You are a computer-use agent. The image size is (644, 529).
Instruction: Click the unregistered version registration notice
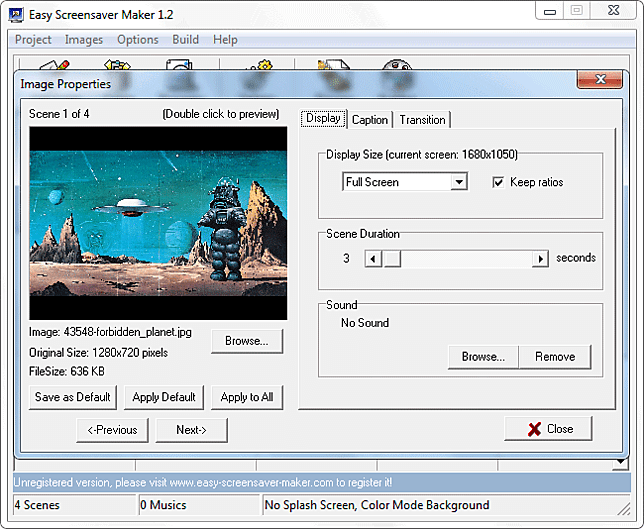point(322,482)
